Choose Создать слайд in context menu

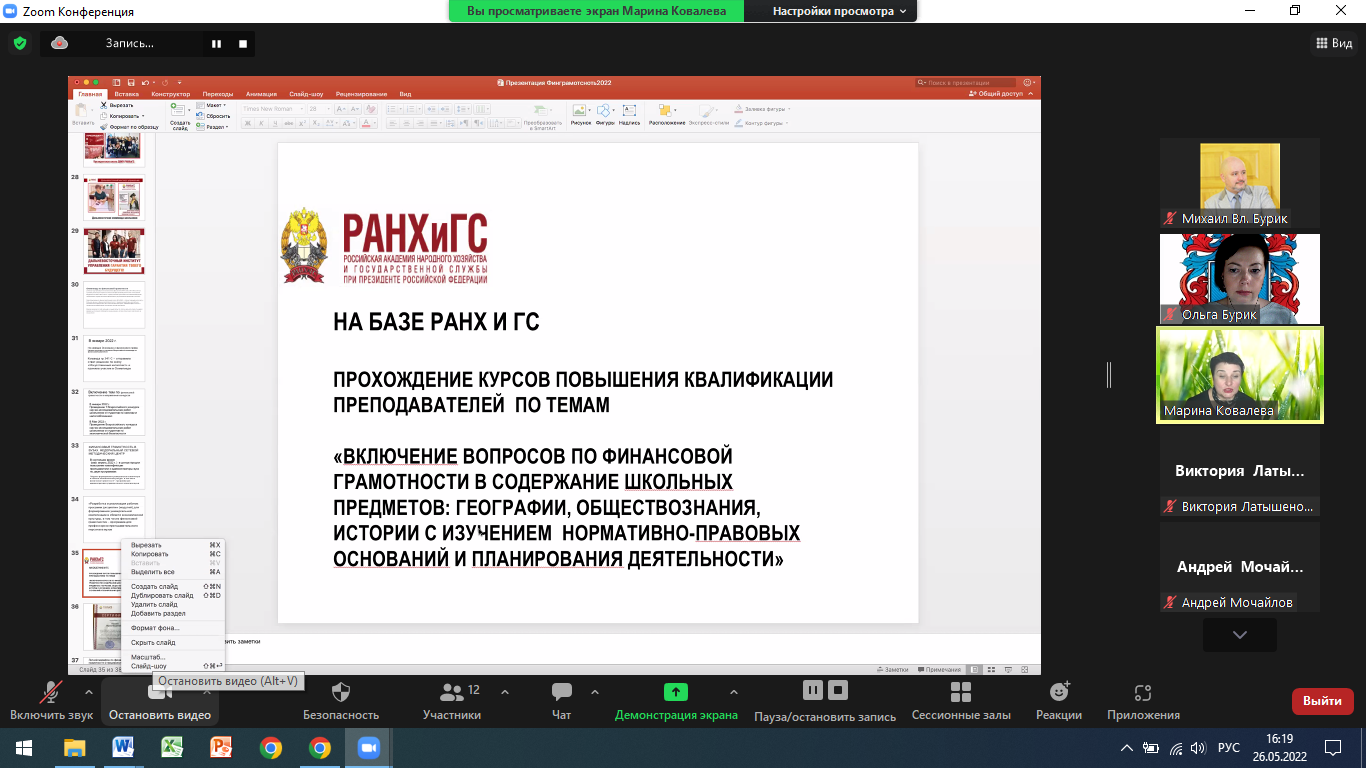(x=173, y=586)
